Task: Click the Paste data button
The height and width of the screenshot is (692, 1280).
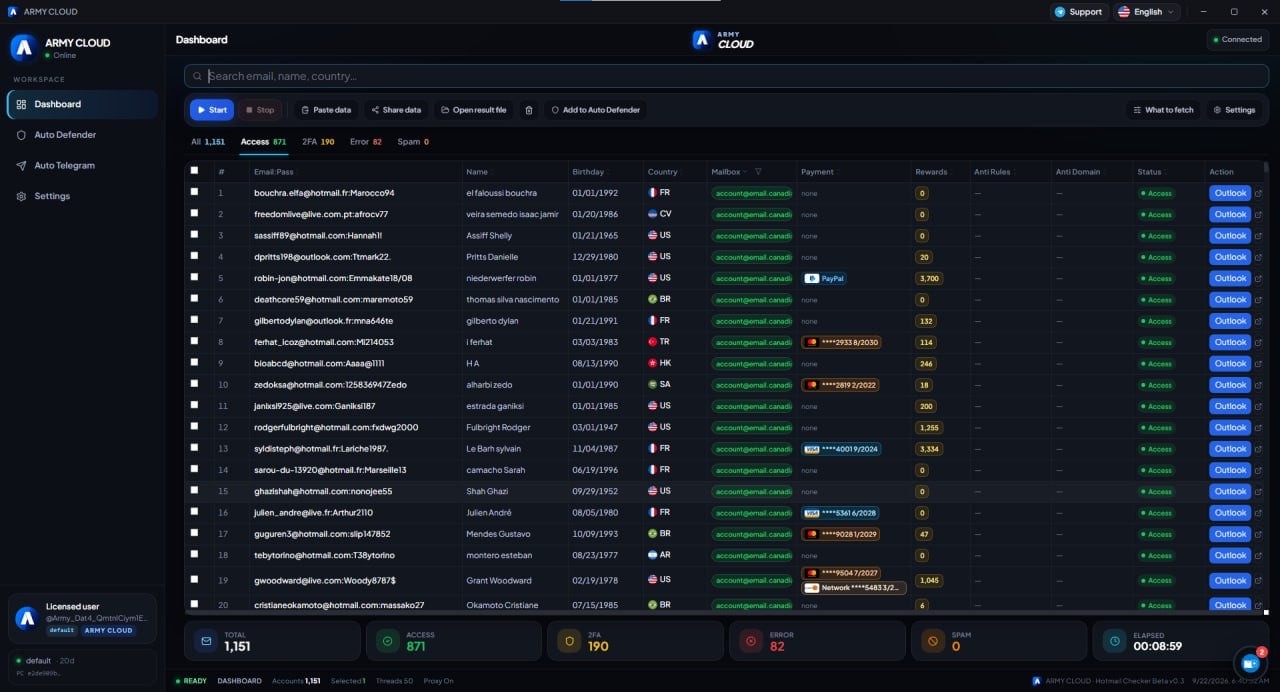Action: click(x=326, y=110)
